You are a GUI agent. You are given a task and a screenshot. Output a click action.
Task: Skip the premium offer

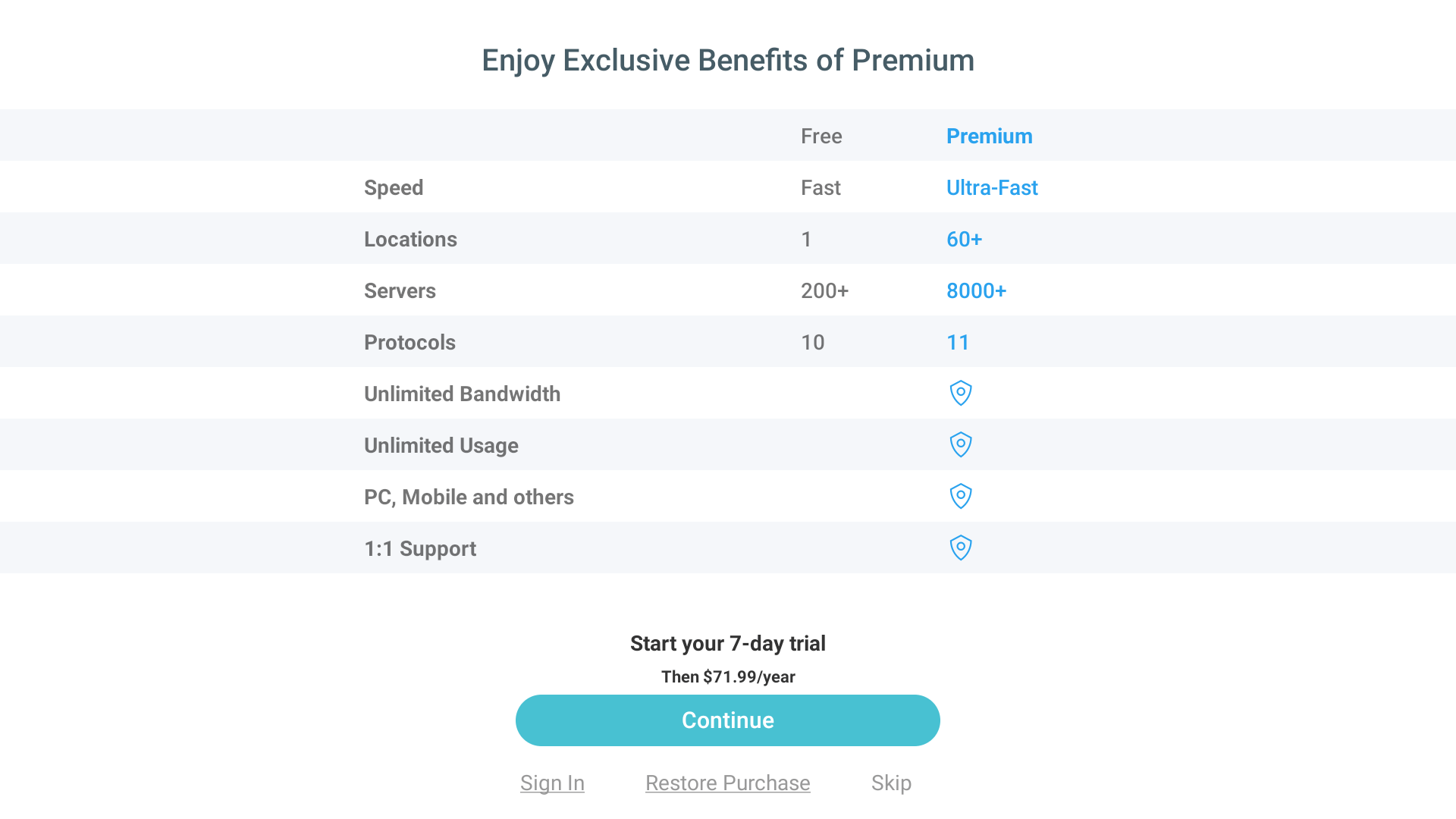coord(891,783)
